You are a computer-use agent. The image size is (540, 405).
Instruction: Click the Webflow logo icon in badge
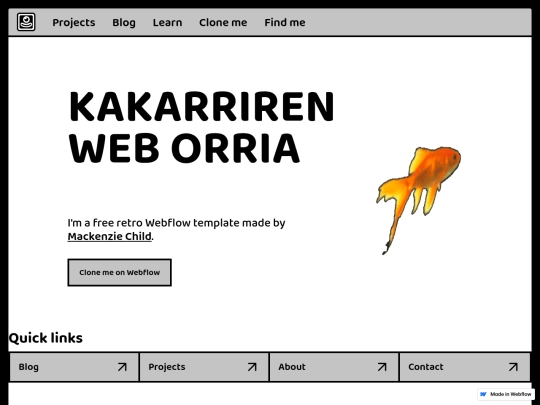484,394
